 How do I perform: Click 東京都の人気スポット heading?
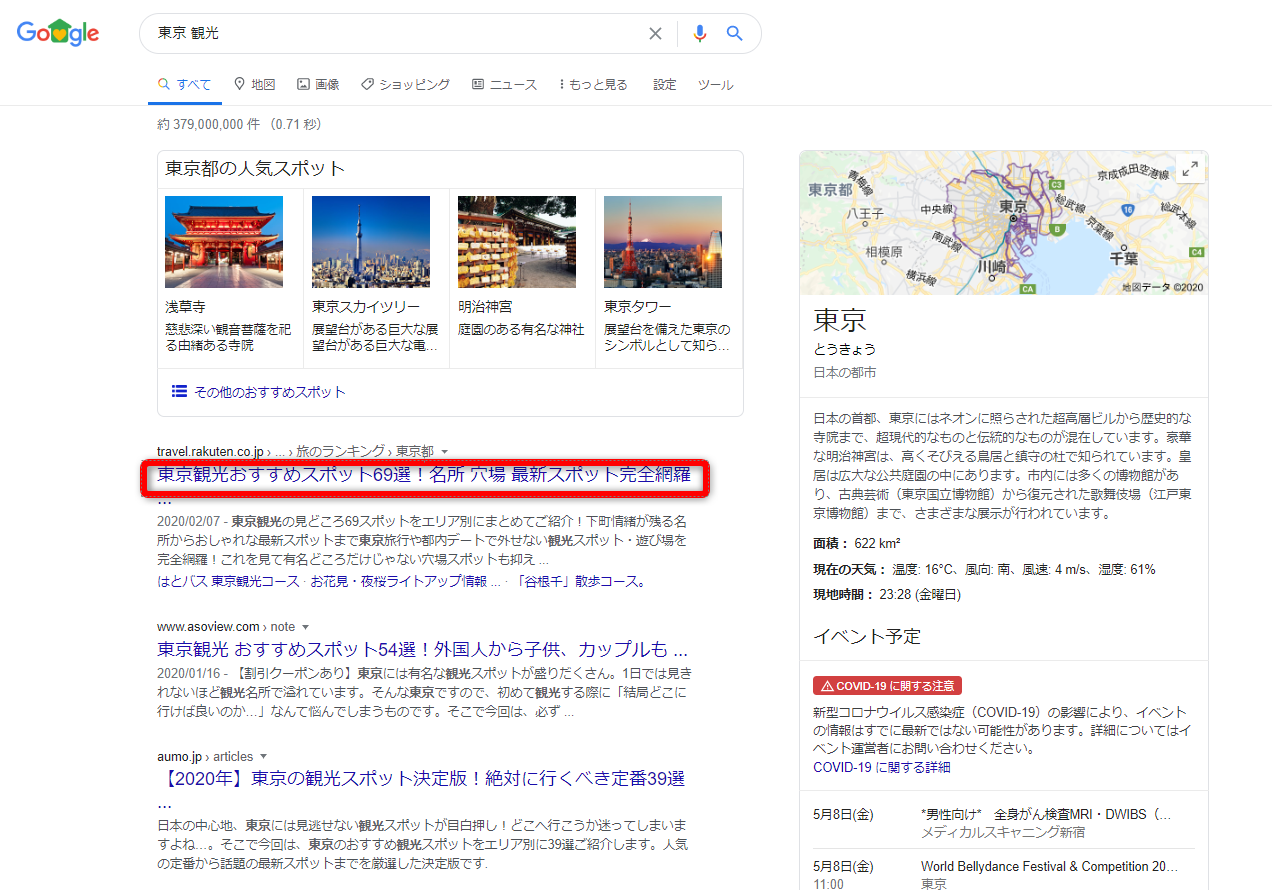(255, 168)
